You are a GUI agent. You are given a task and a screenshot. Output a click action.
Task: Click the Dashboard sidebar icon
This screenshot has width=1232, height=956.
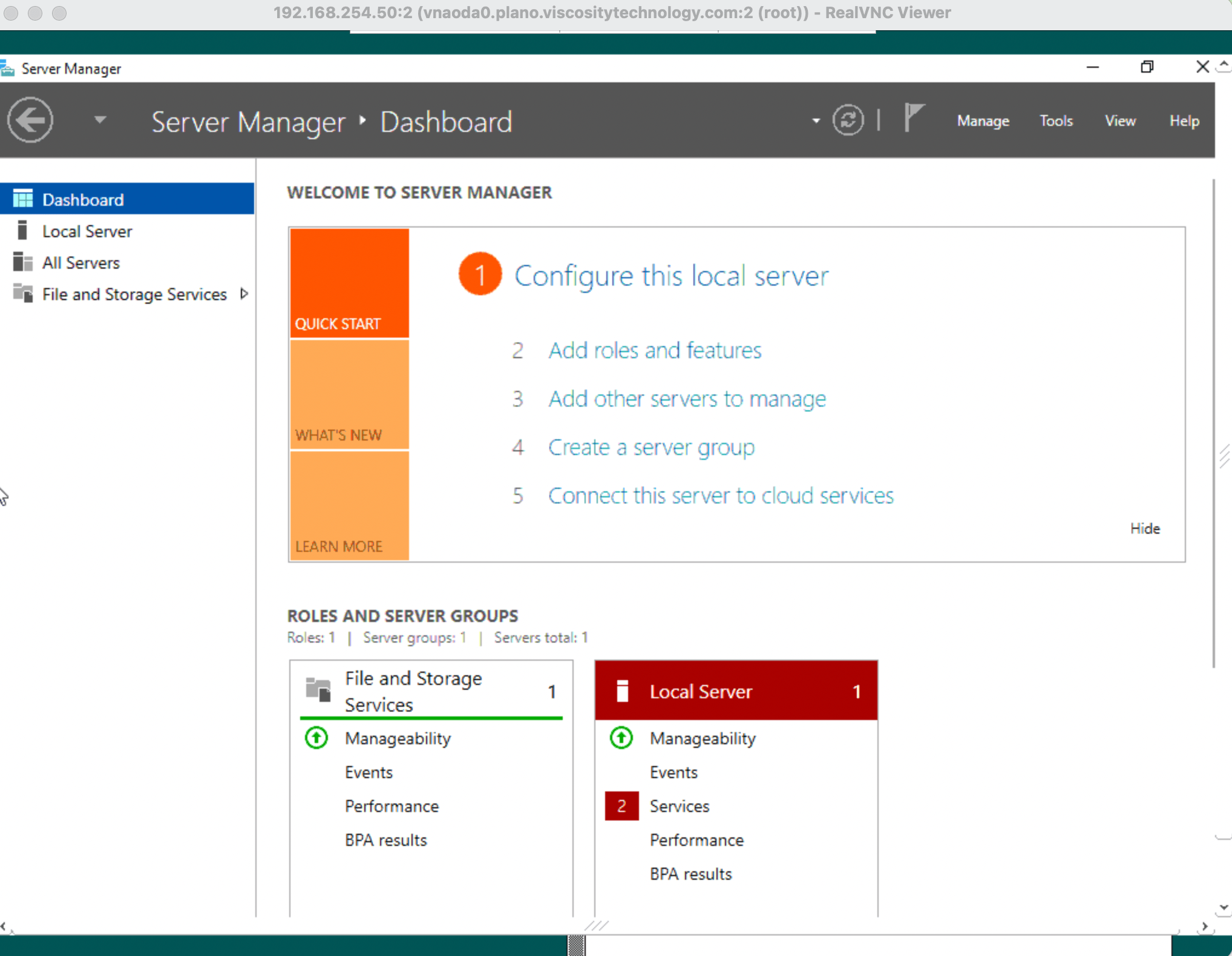coord(23,198)
